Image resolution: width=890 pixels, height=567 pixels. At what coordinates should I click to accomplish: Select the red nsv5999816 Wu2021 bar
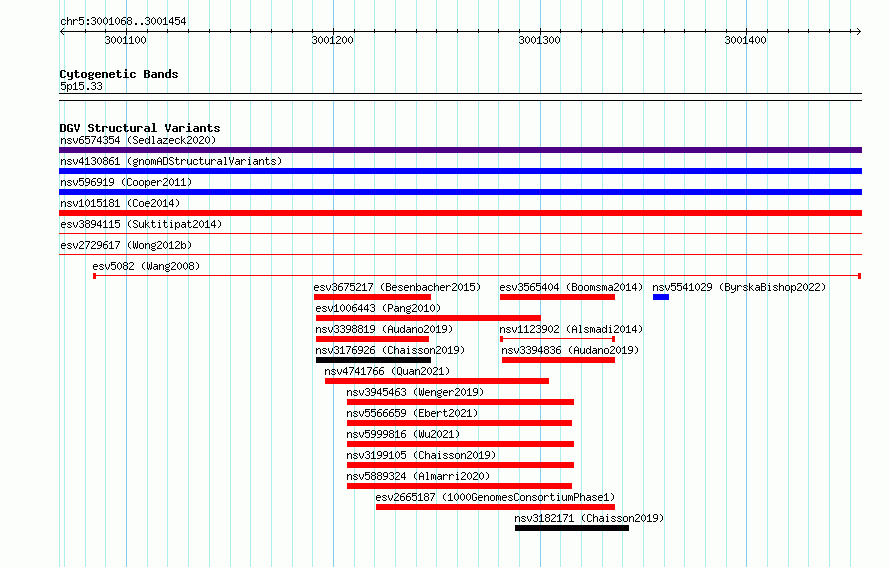coord(460,444)
